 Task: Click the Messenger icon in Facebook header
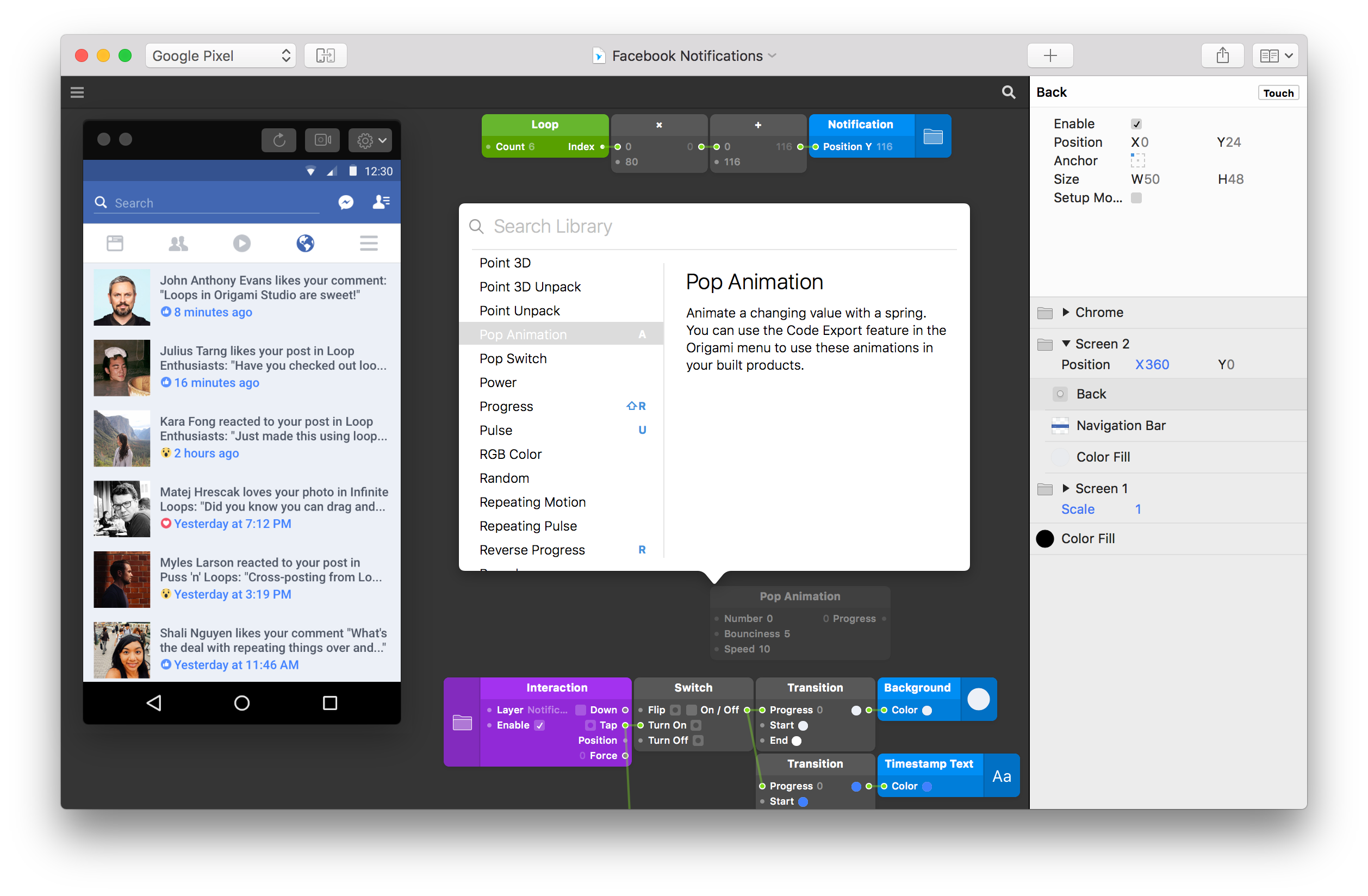tap(346, 202)
